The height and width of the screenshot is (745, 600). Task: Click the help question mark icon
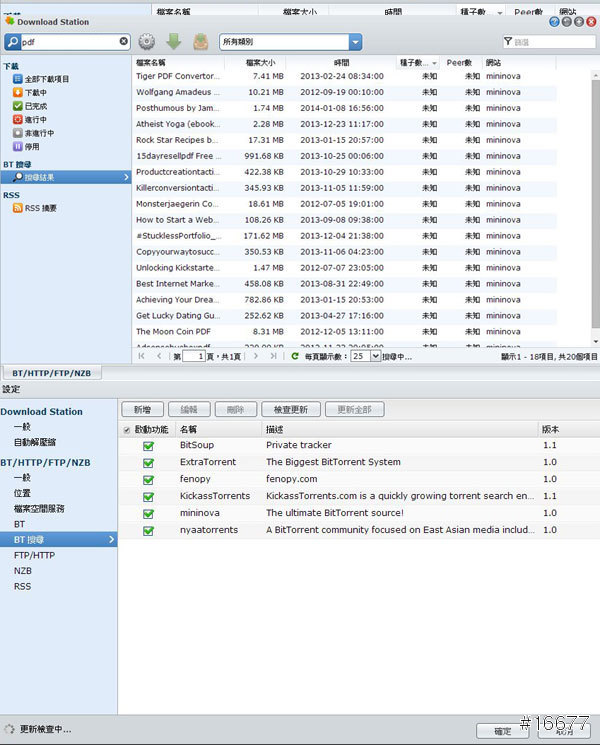coord(555,21)
